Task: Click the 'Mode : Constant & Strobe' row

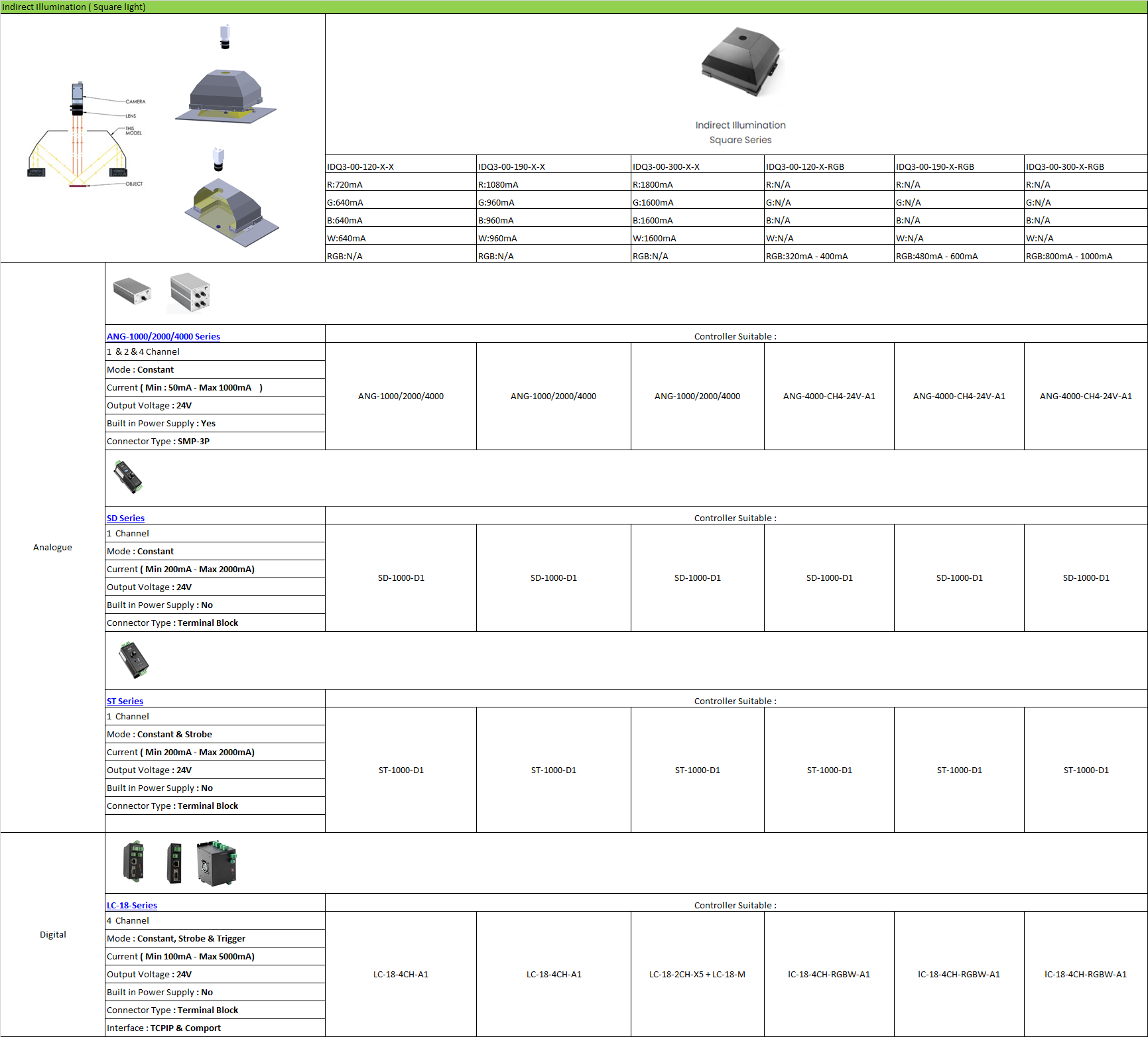Action: coord(216,734)
